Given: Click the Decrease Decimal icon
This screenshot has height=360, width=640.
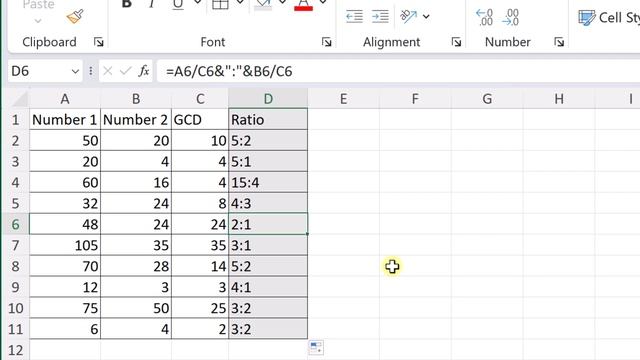Looking at the screenshot, I should click(x=510, y=17).
